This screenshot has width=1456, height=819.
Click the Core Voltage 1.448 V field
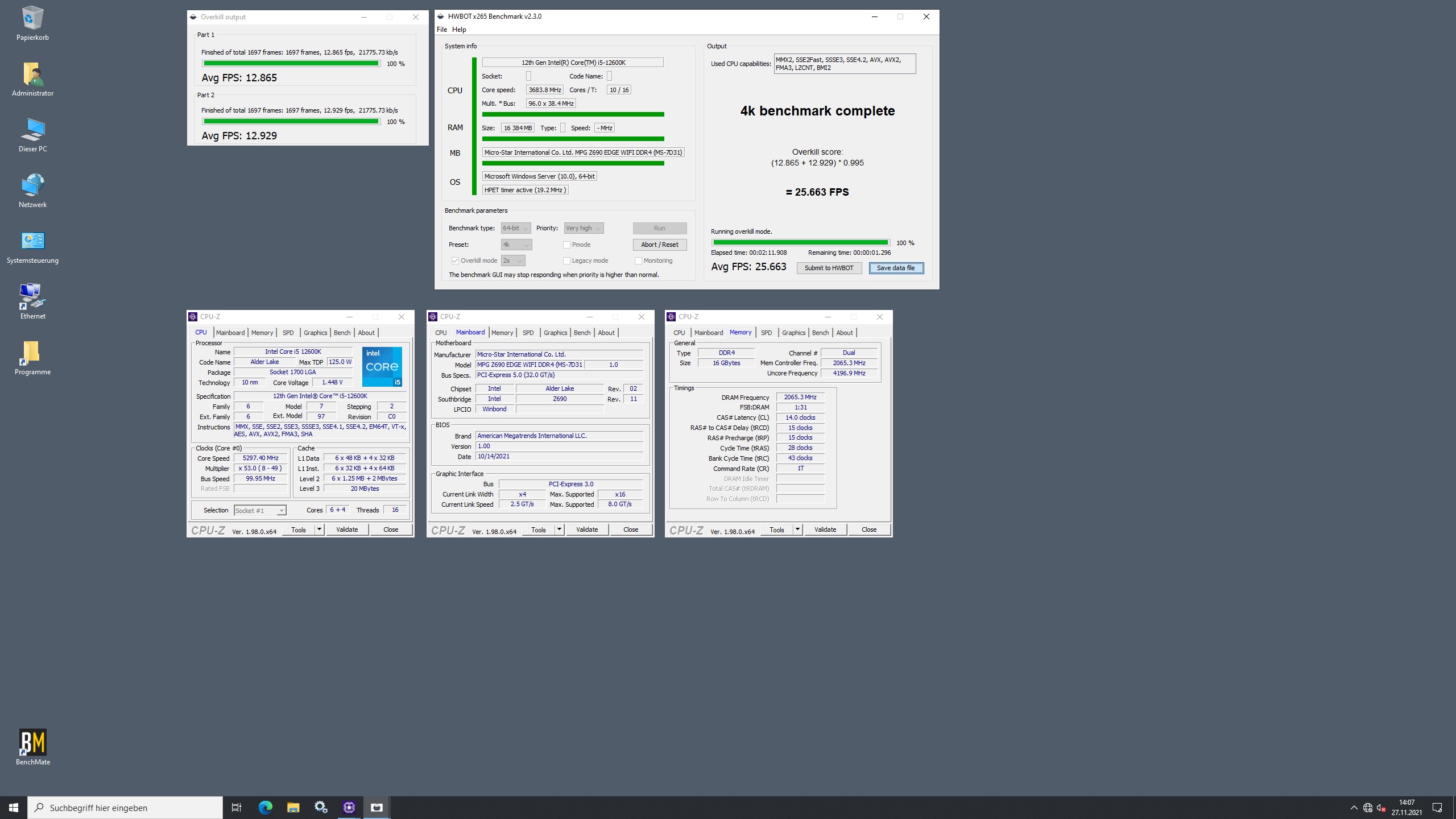point(332,382)
